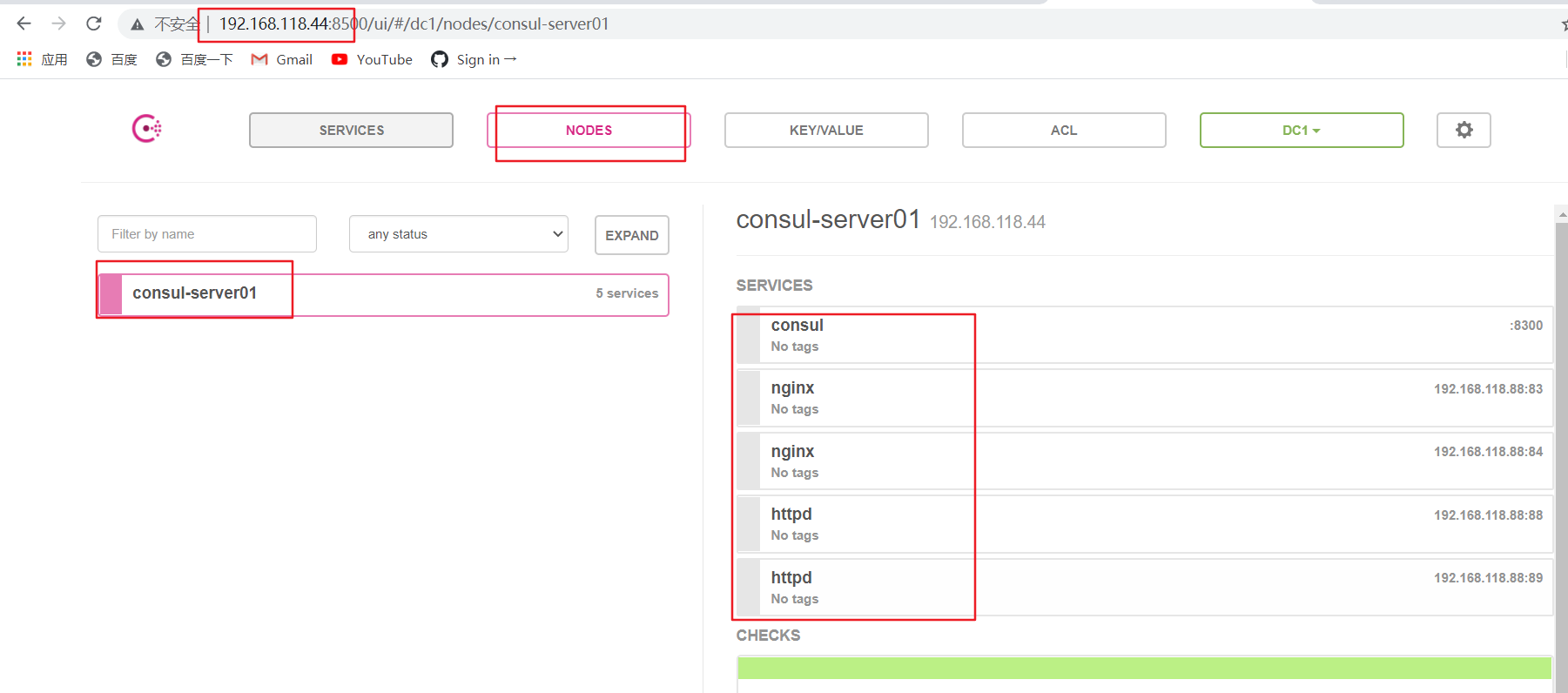
Task: Open the KEY/VALUE tab
Action: click(x=826, y=130)
